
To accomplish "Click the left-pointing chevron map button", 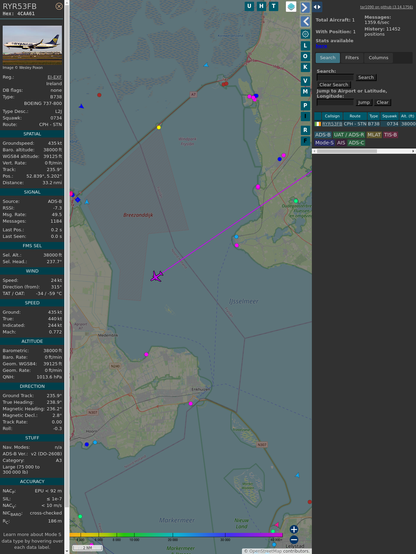I will coord(305,21).
